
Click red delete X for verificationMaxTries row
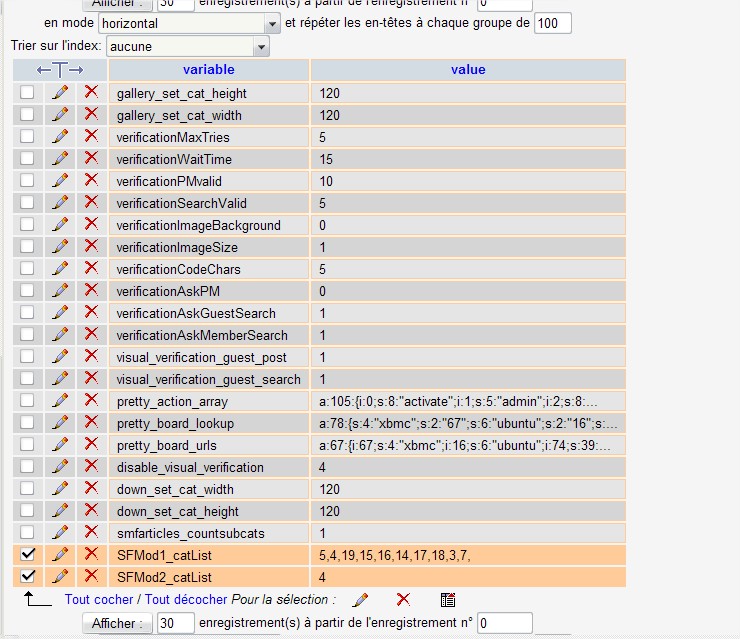coord(91,136)
